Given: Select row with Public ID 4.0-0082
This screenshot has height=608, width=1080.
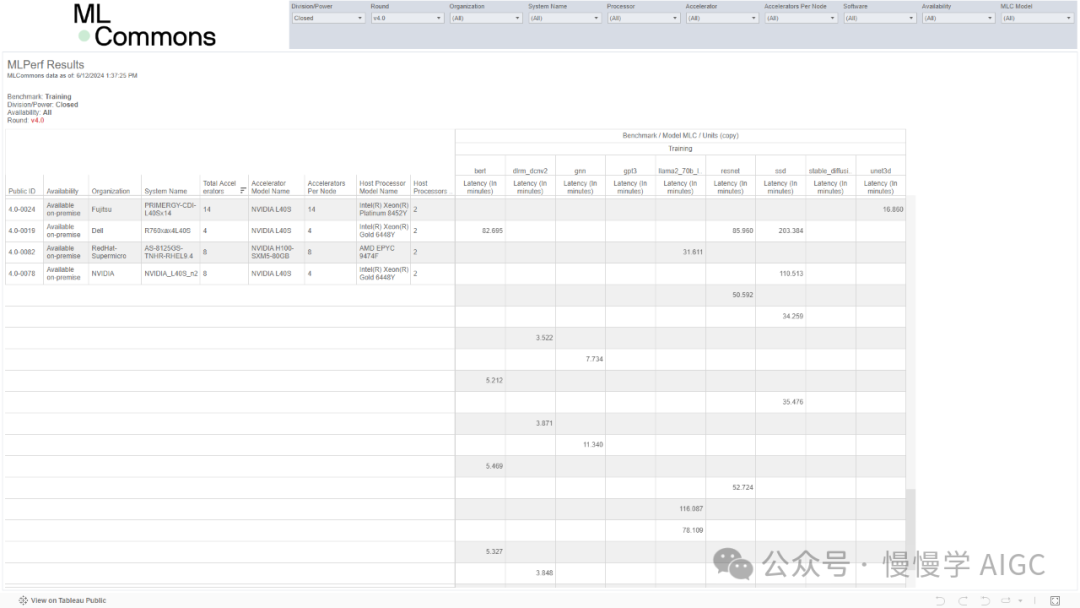Looking at the screenshot, I should pyautogui.click(x=21, y=252).
